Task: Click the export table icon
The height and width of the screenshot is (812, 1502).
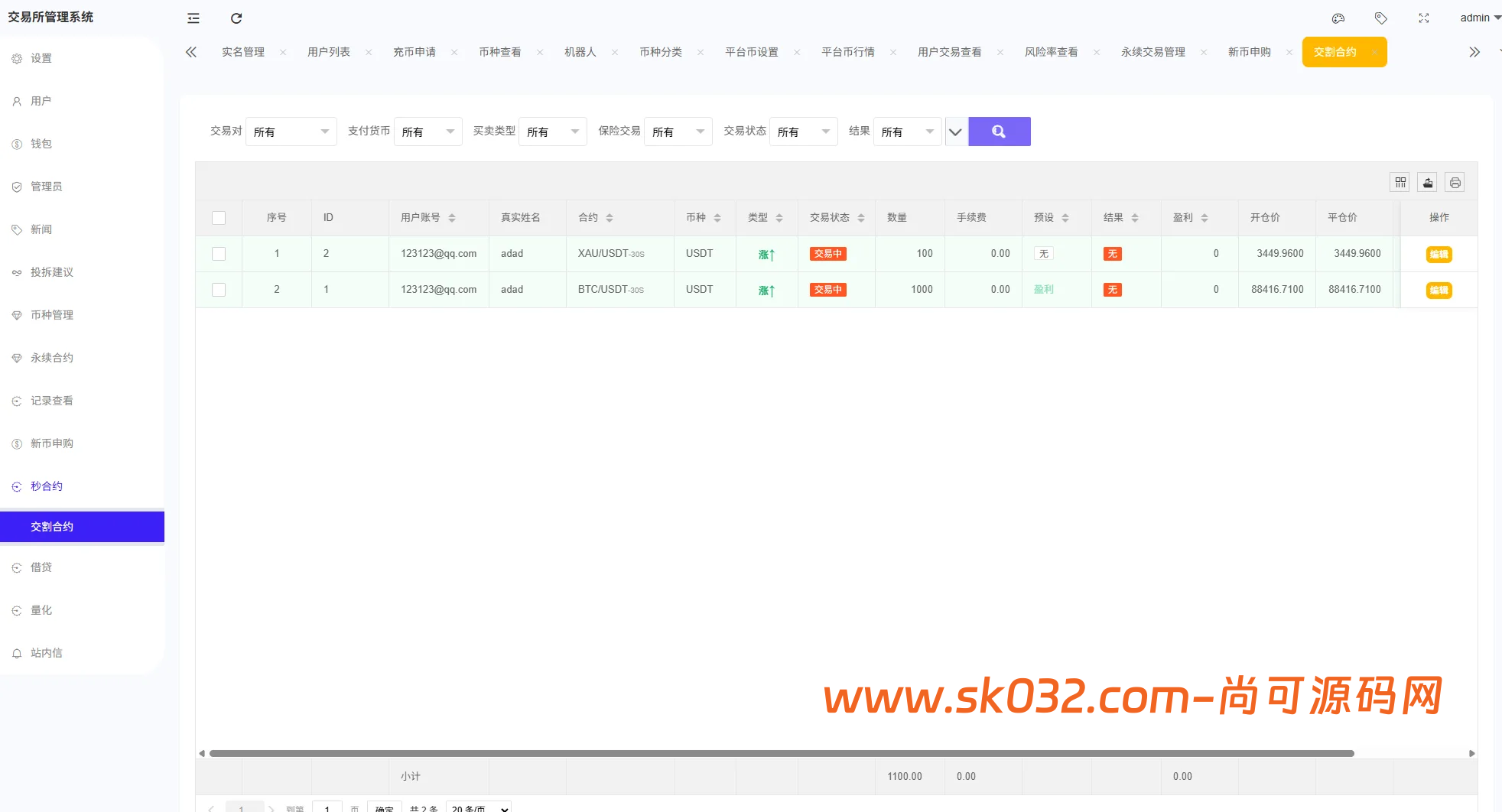Action: point(1428,183)
